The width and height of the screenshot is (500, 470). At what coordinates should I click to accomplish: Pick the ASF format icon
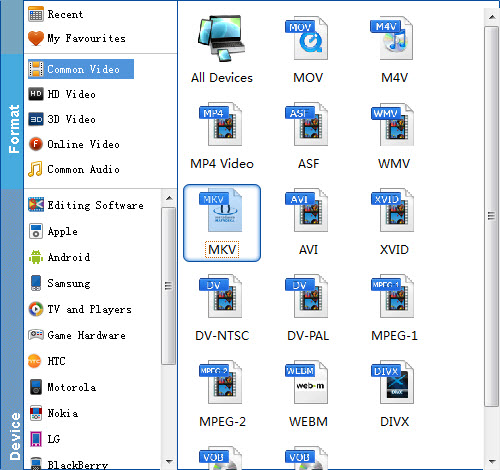307,124
